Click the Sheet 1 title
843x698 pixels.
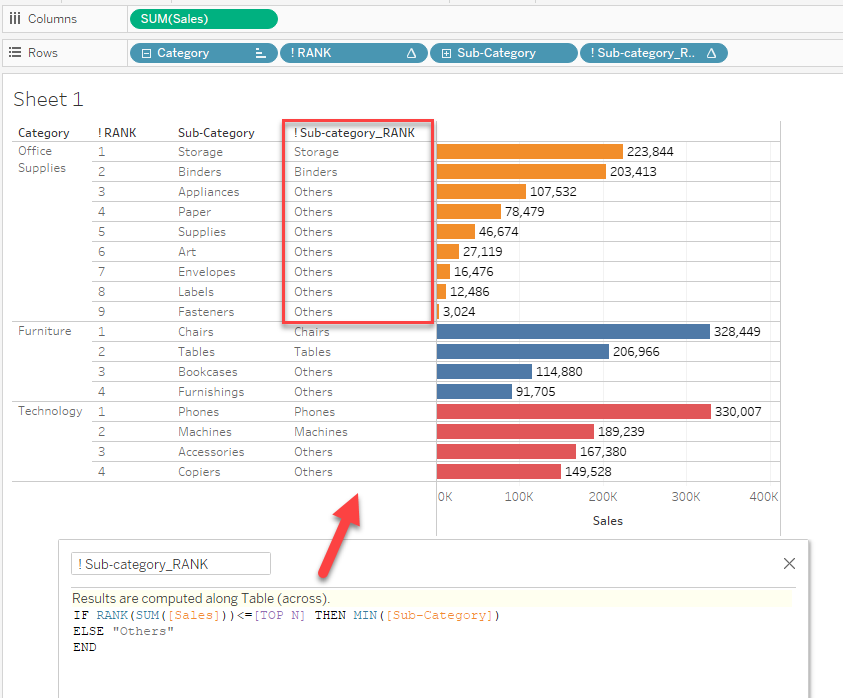(x=48, y=99)
